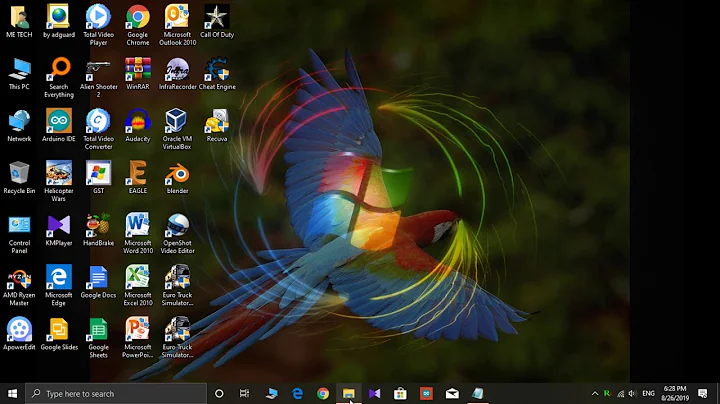Select the Search Everything shortcut
Screen dimensions: 720x404
tap(59, 78)
